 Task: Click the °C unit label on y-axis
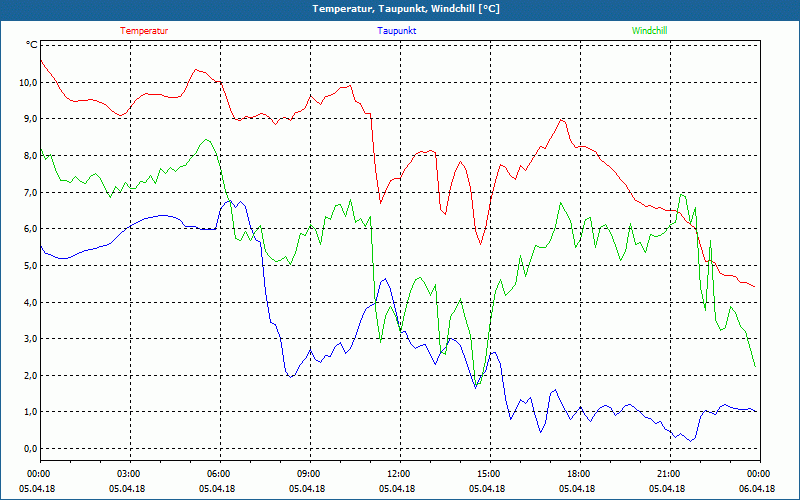click(x=32, y=45)
